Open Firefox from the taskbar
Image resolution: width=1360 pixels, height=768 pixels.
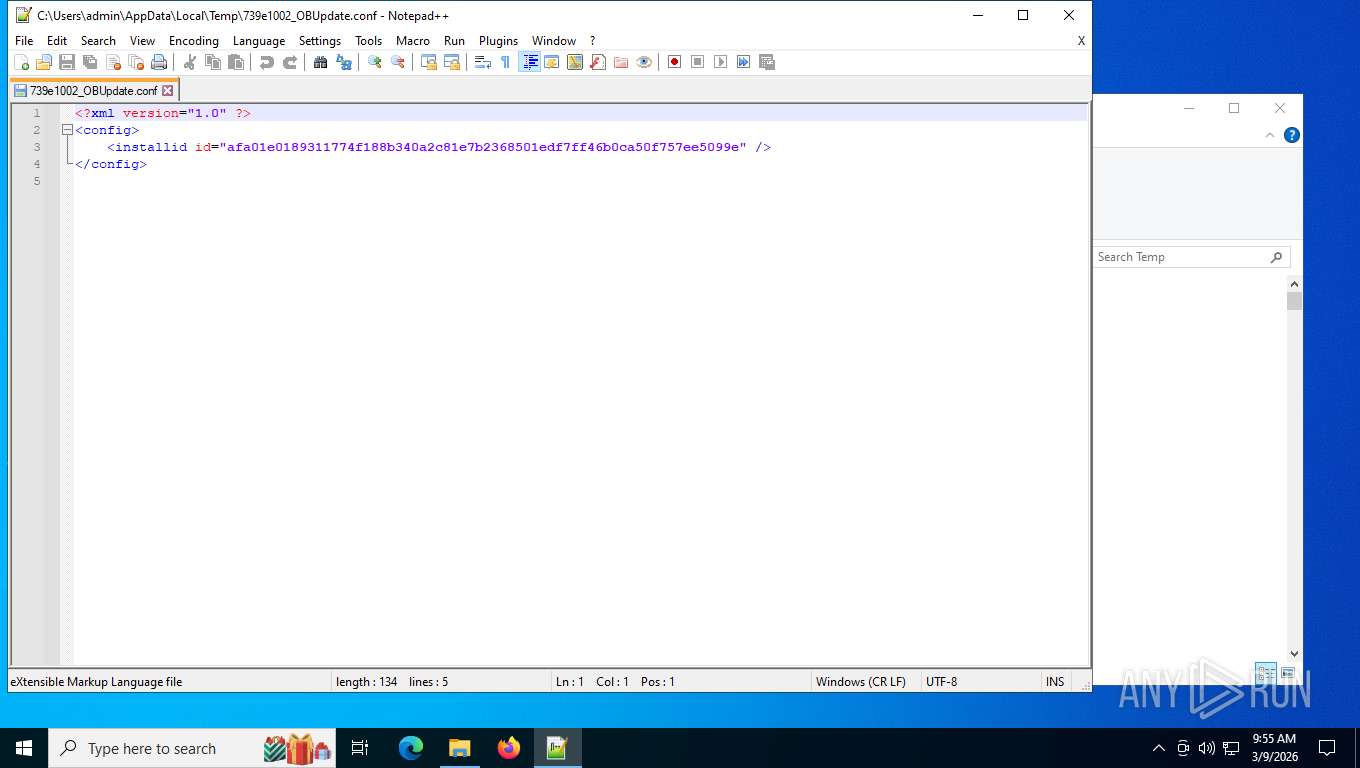coord(509,748)
